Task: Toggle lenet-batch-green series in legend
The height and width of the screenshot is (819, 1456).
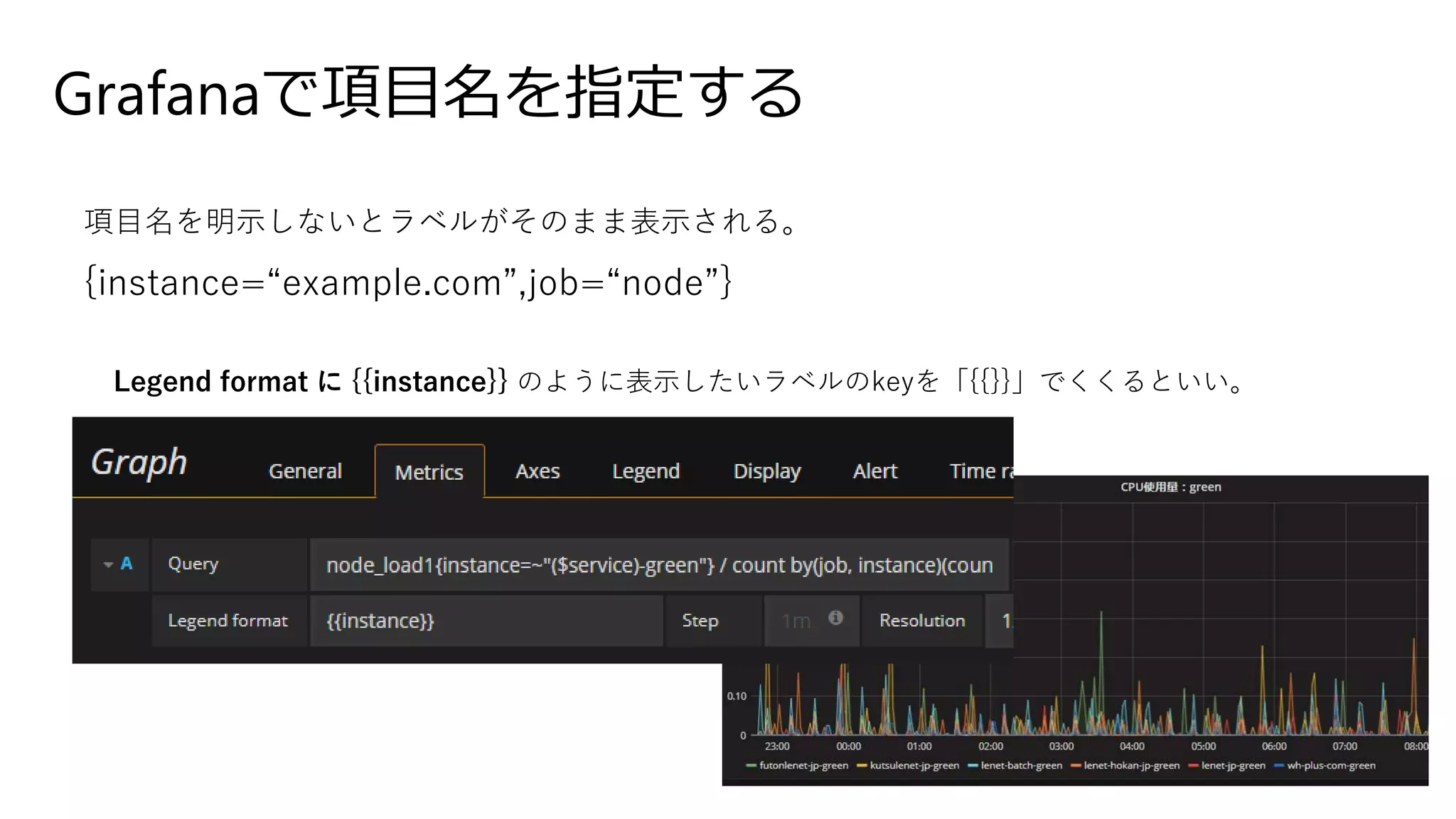Action: click(1022, 766)
